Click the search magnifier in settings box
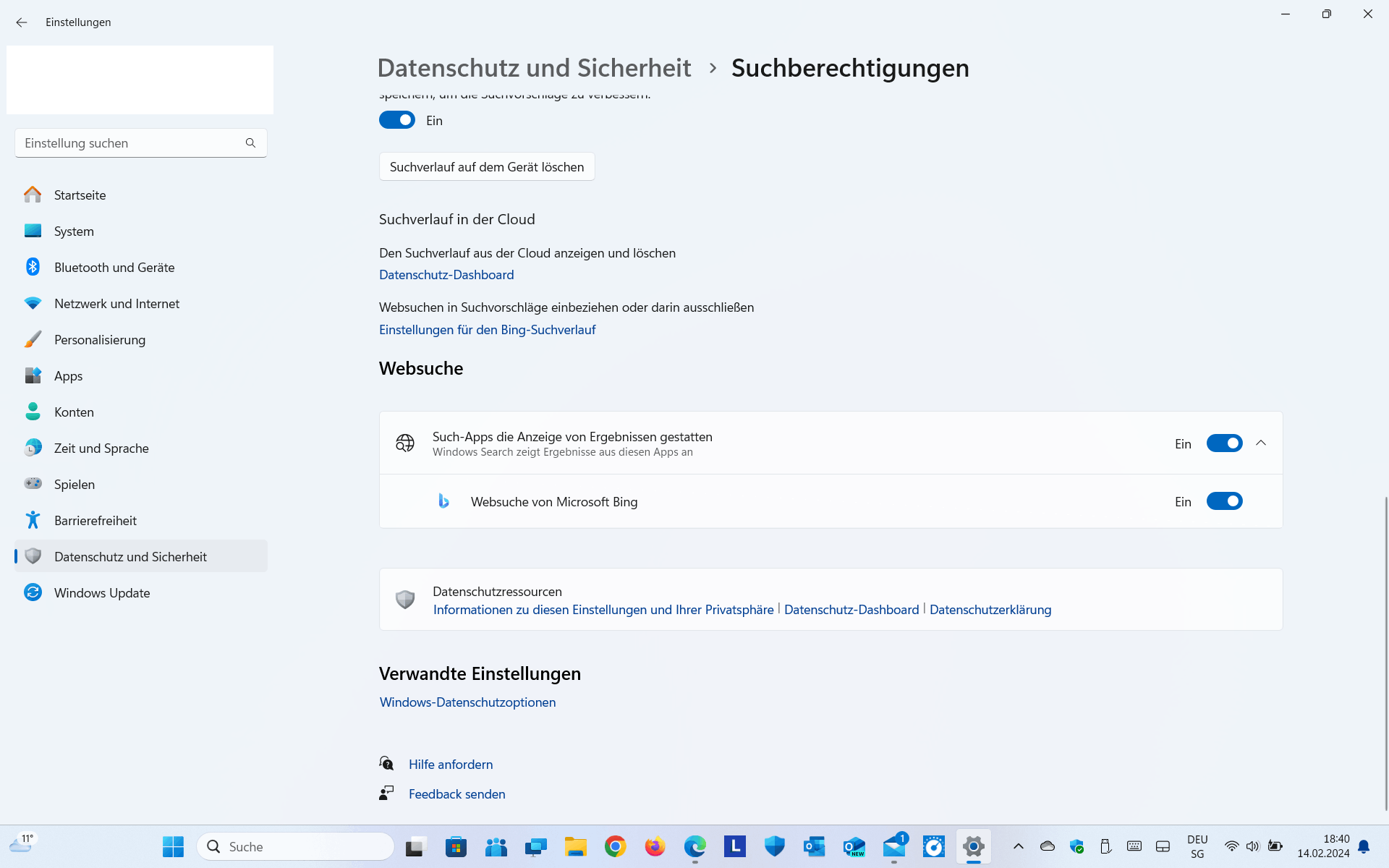 point(250,143)
